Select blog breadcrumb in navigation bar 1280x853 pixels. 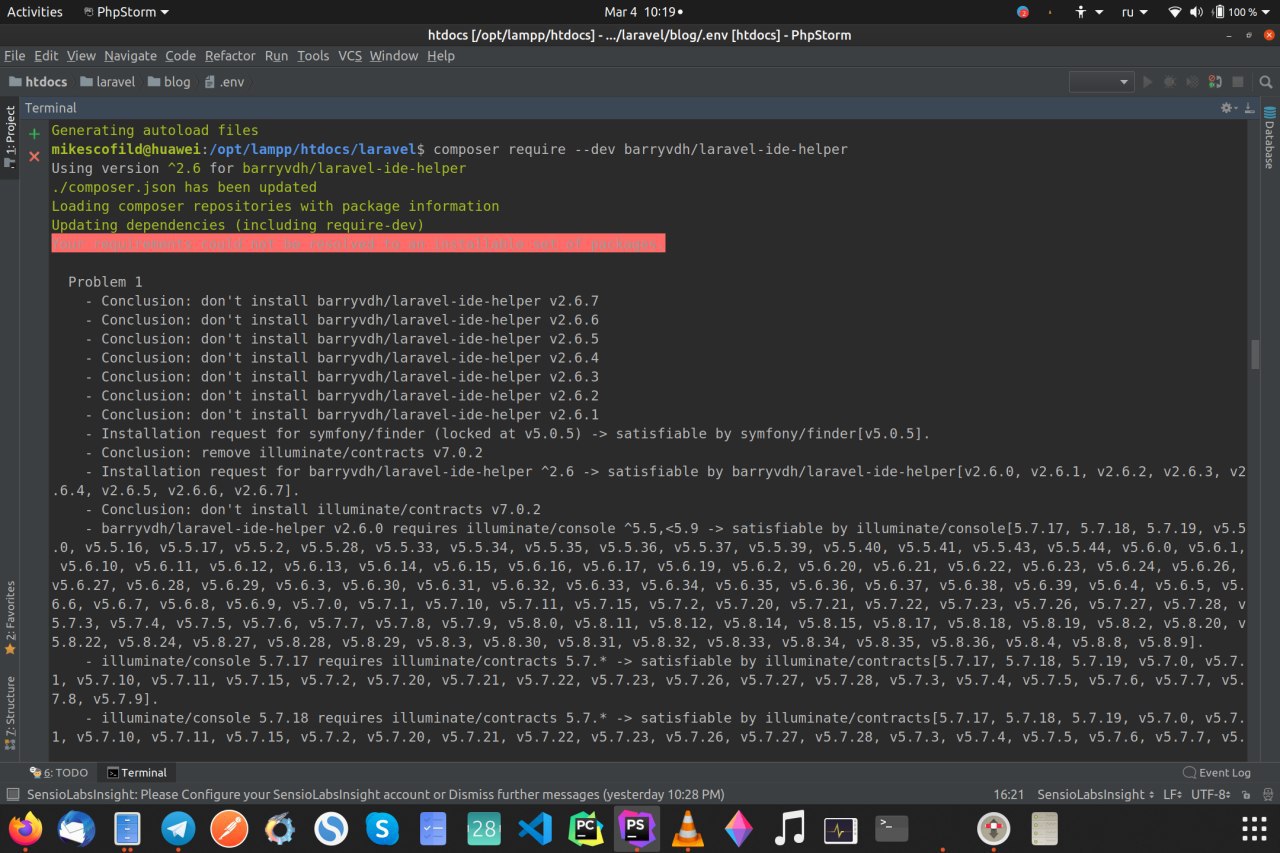169,82
